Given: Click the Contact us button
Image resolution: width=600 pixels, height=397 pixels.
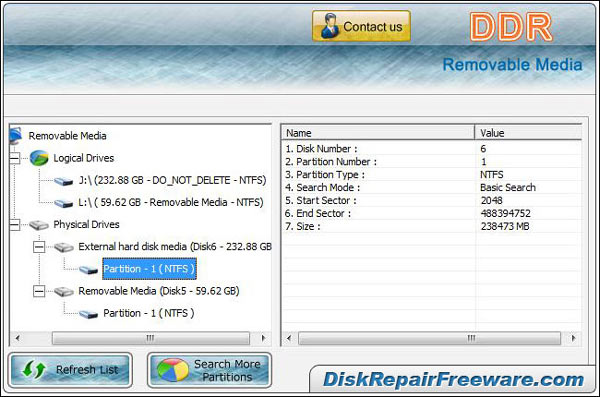Looking at the screenshot, I should [361, 26].
